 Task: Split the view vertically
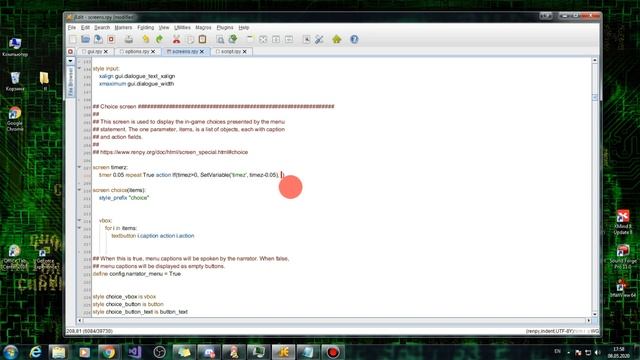[x=289, y=39]
